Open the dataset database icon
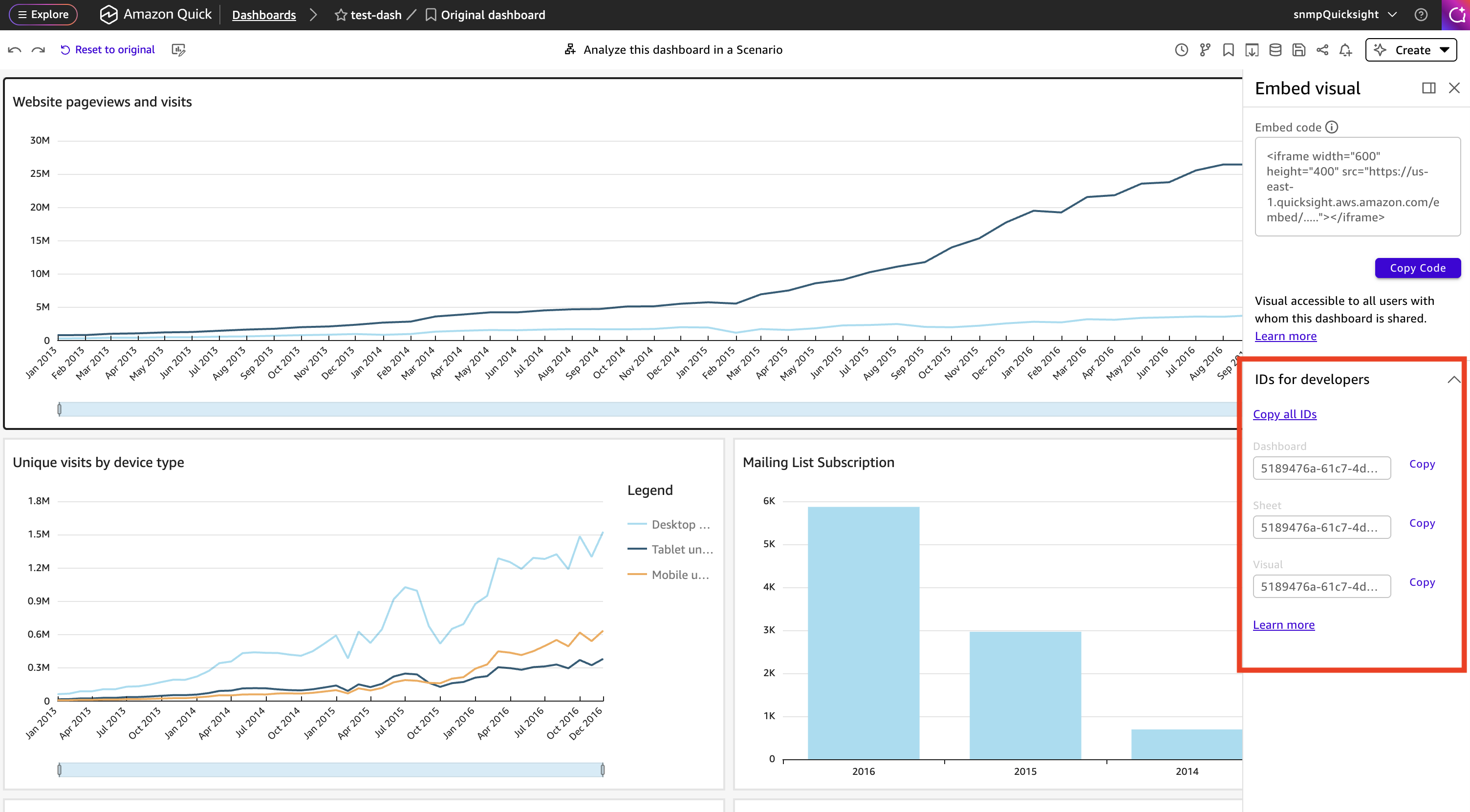1470x812 pixels. [1275, 50]
